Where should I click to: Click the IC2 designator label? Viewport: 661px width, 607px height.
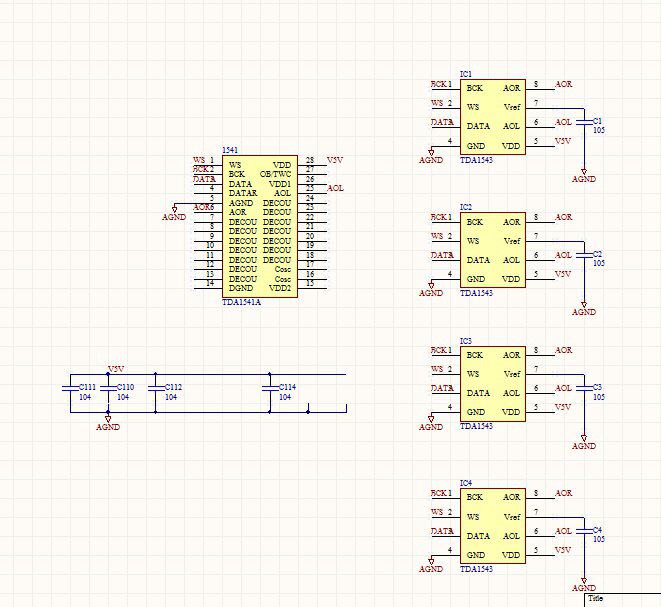[x=466, y=207]
